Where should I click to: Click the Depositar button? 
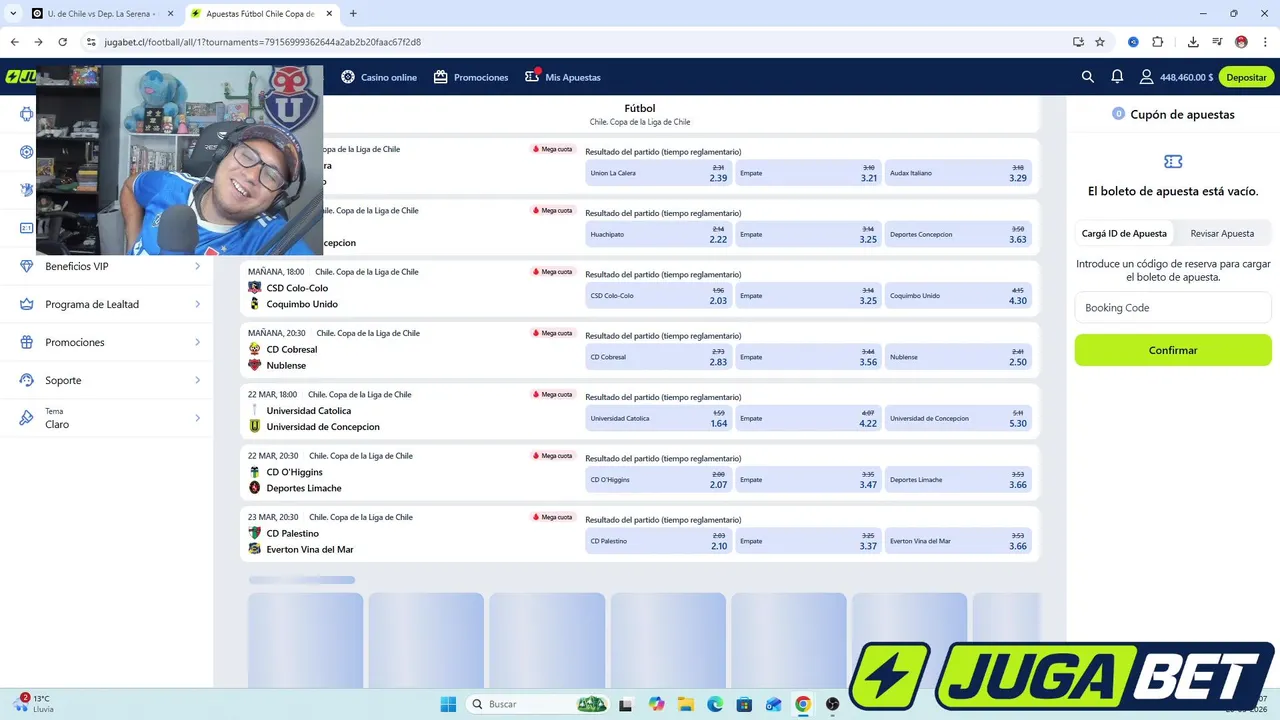click(1246, 77)
